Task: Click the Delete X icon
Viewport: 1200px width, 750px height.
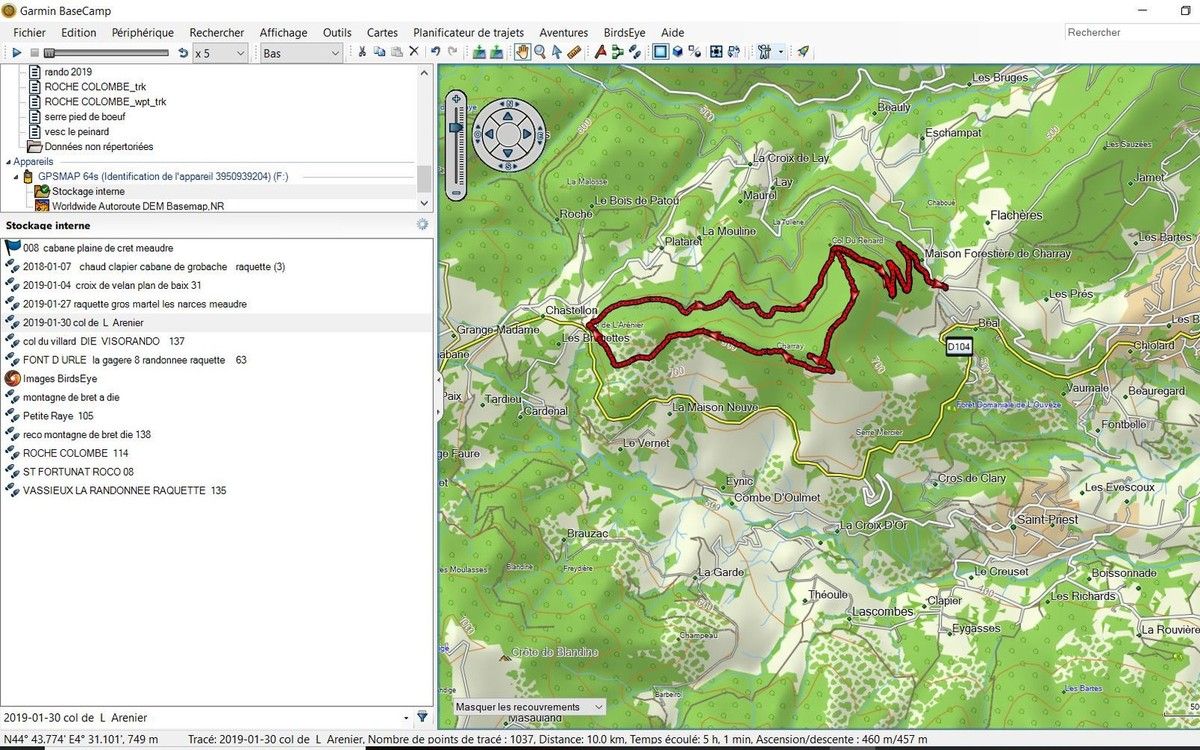Action: click(413, 52)
